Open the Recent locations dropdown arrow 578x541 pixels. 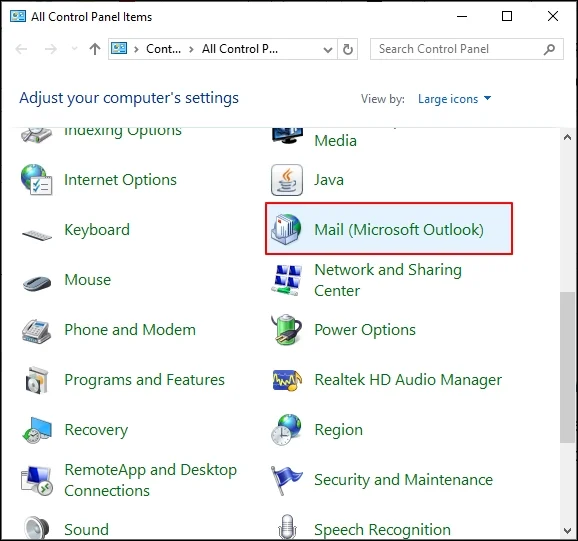pos(74,49)
